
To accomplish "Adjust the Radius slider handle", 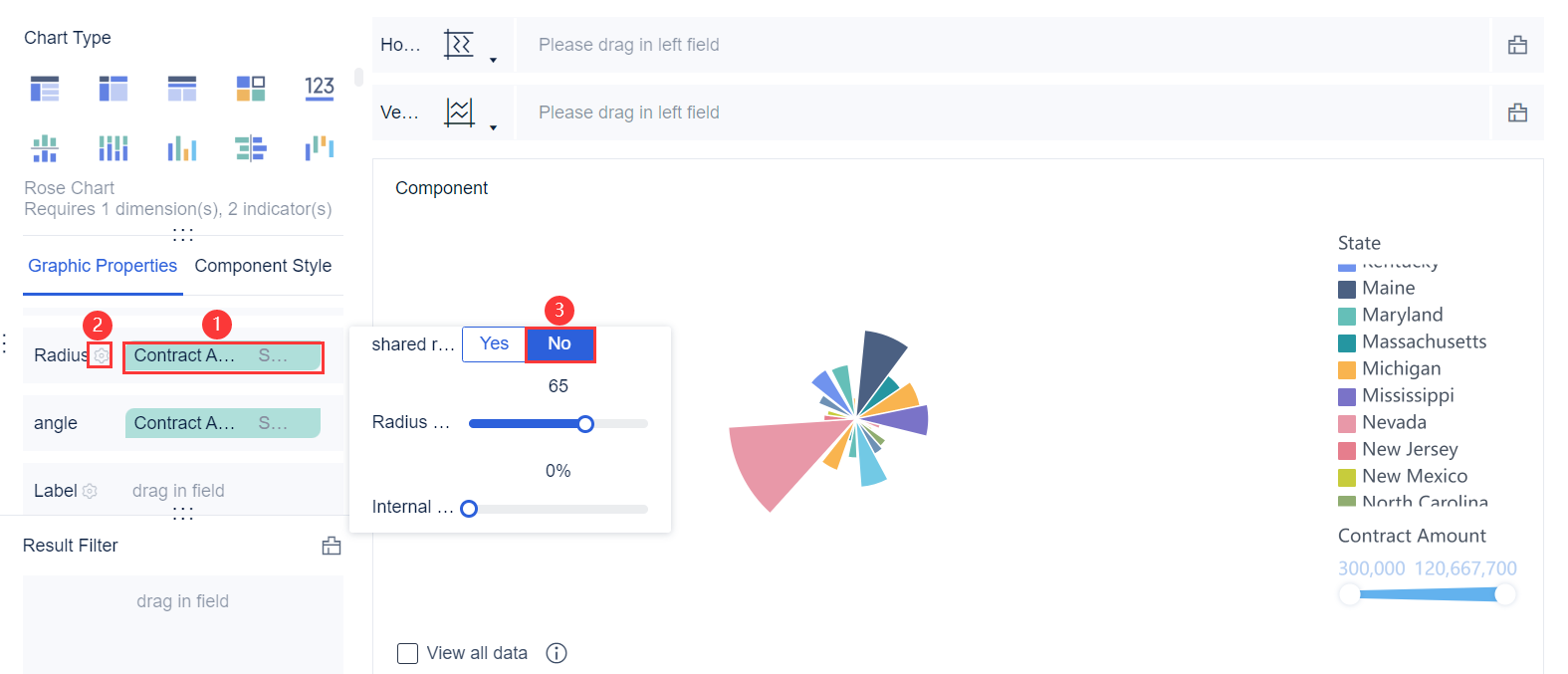I will (x=585, y=423).
